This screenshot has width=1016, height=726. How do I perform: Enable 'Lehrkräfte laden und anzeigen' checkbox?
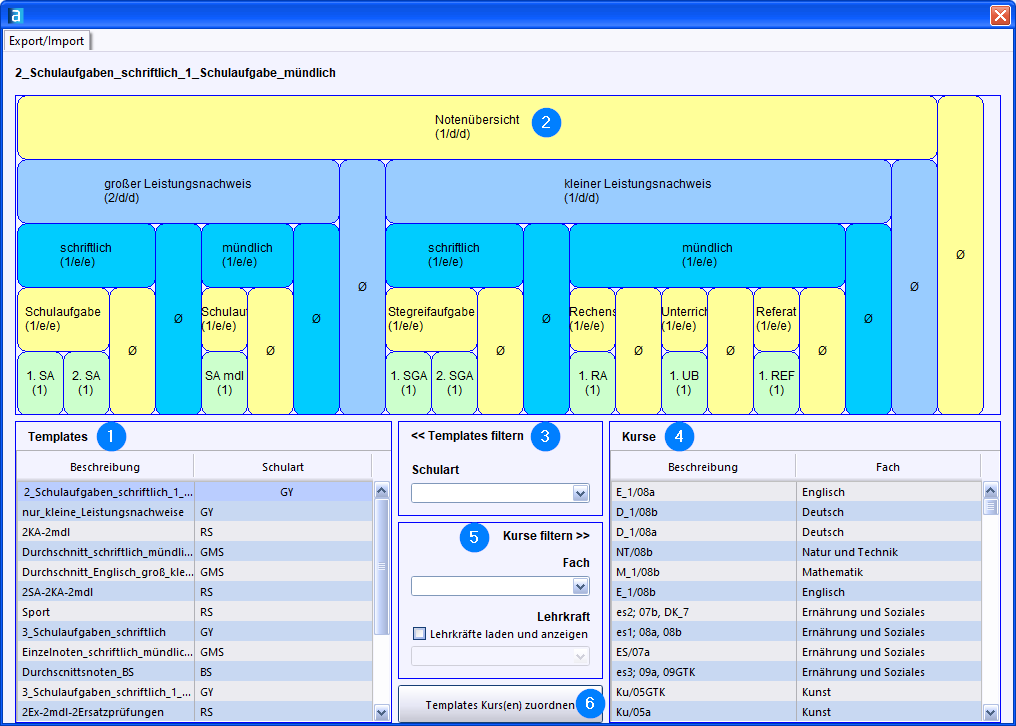click(420, 633)
